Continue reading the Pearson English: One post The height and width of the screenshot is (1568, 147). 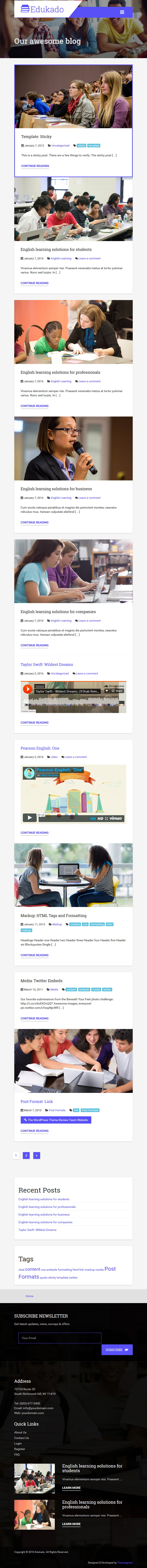pos(35,833)
